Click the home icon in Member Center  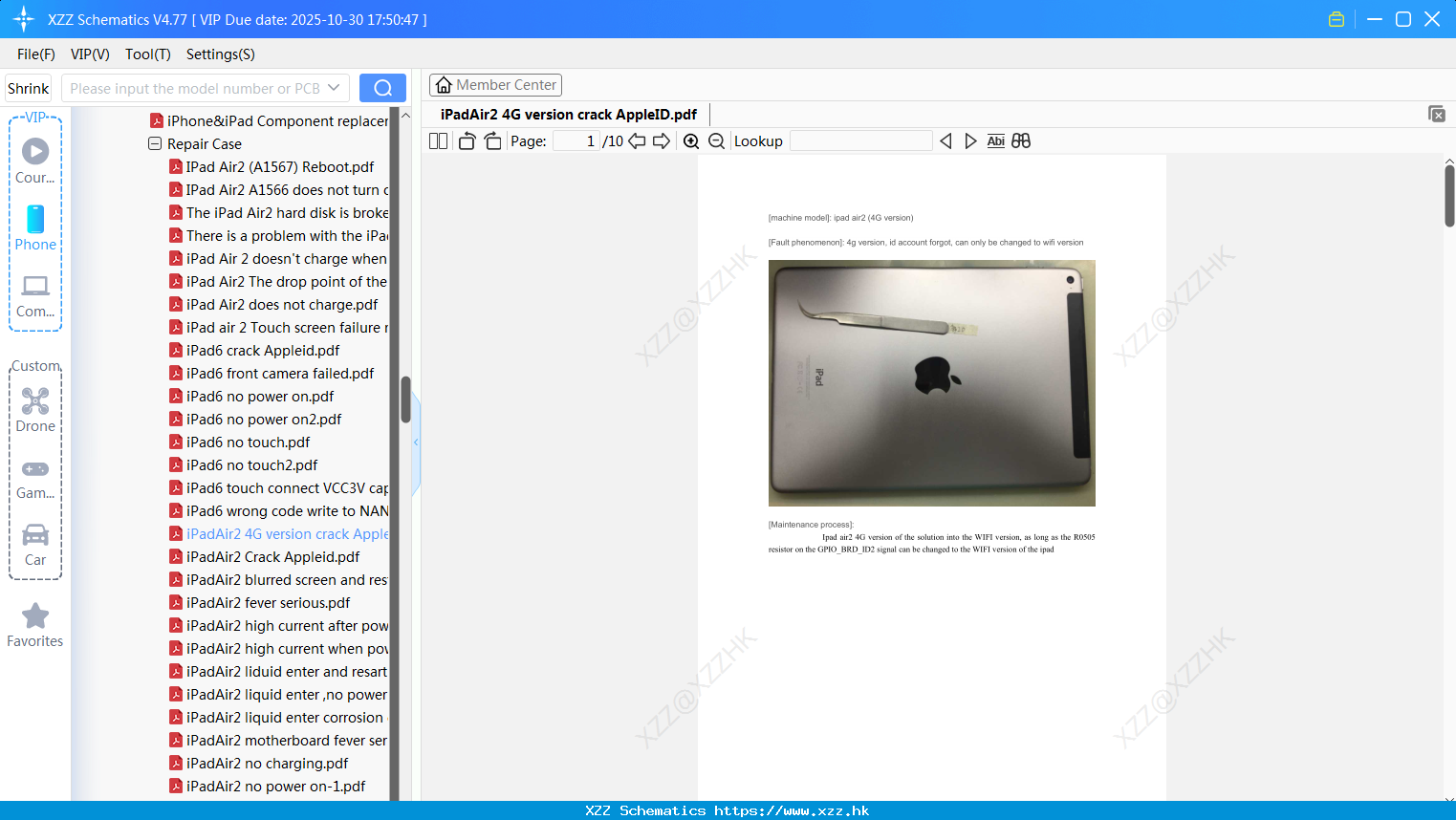coord(444,85)
